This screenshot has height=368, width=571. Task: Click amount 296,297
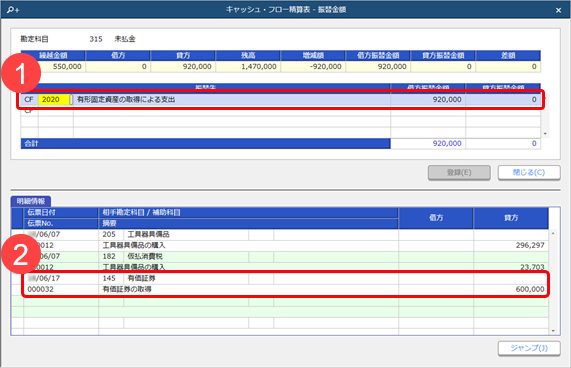530,245
